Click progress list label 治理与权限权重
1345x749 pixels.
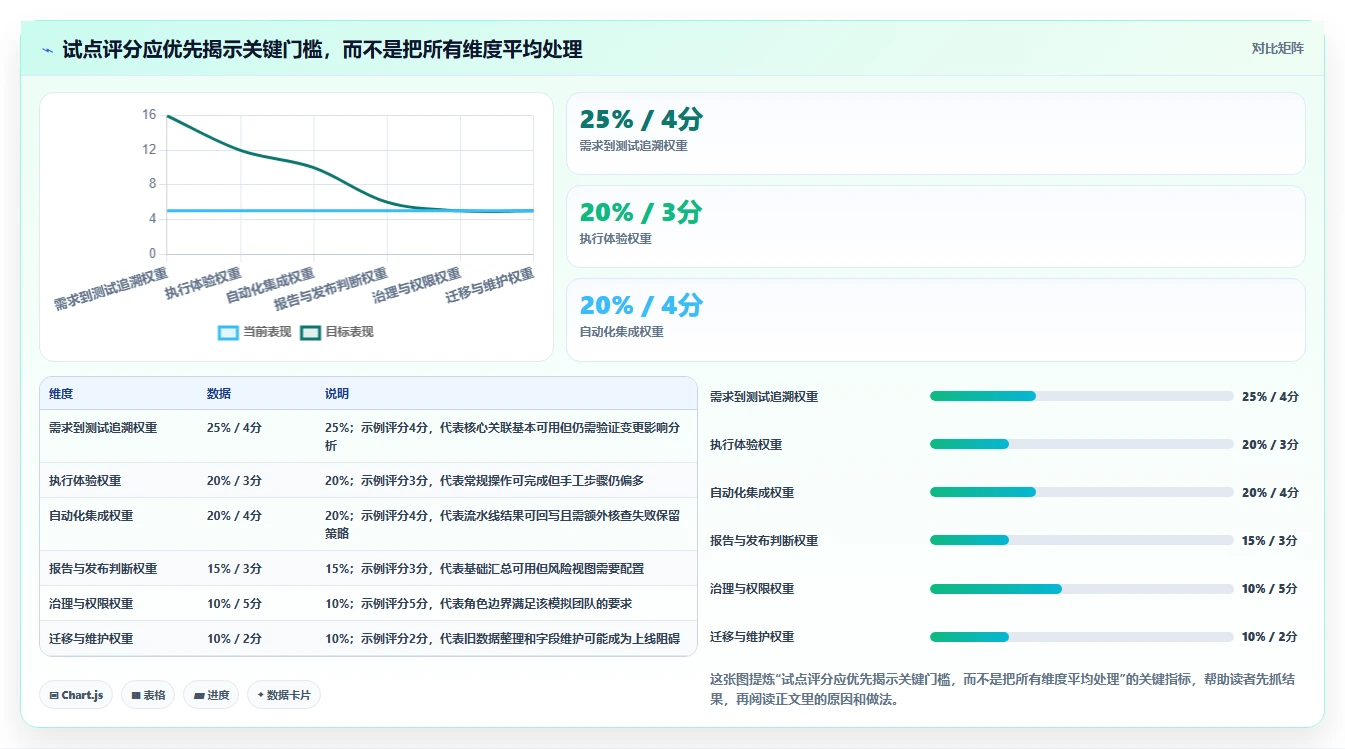coord(752,588)
